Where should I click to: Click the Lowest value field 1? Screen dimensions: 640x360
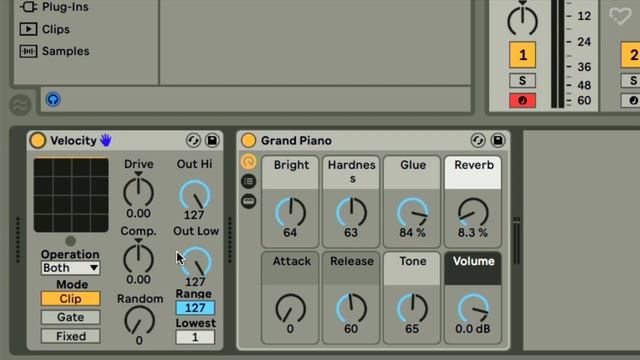[195, 337]
